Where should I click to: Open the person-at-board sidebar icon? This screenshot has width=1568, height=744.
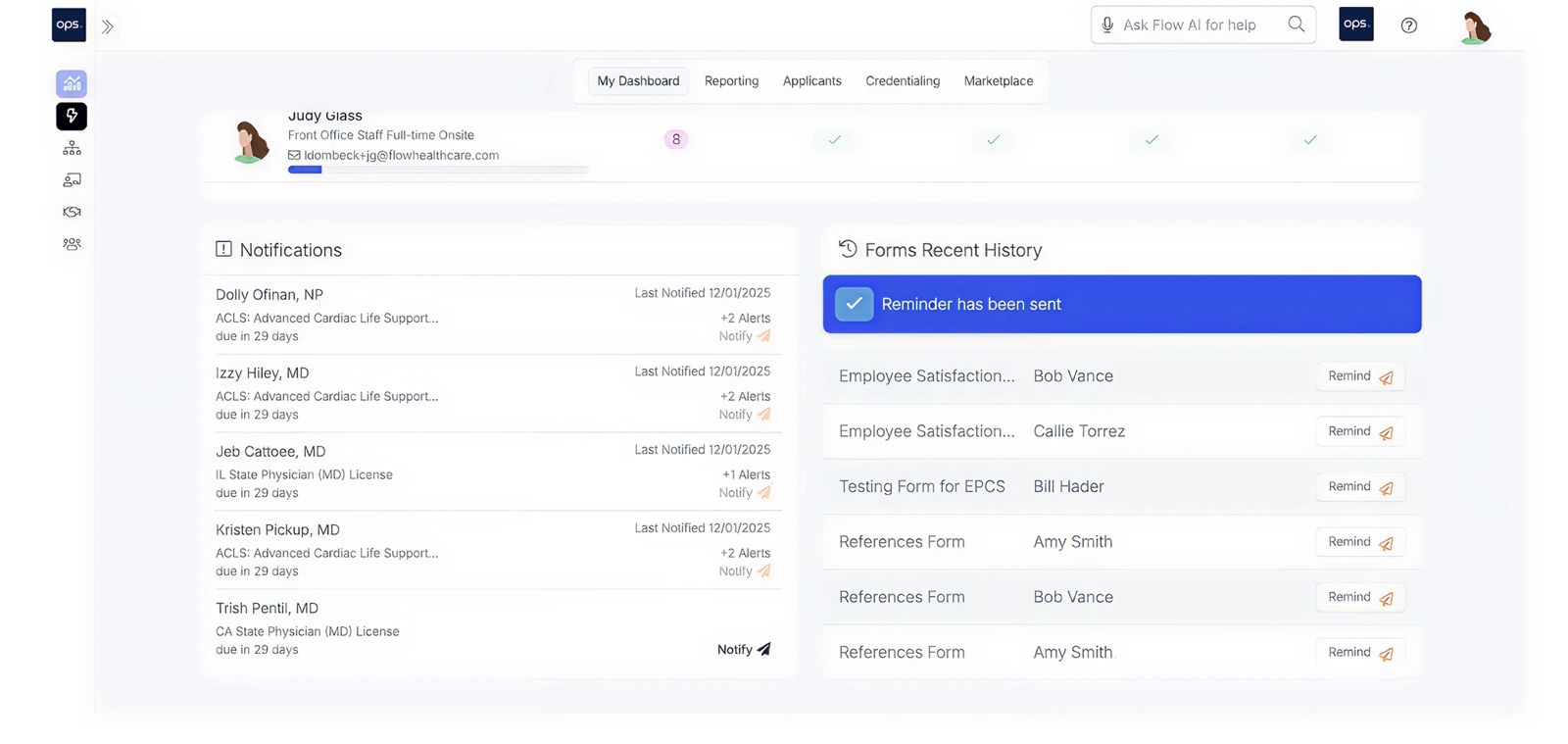click(x=72, y=180)
